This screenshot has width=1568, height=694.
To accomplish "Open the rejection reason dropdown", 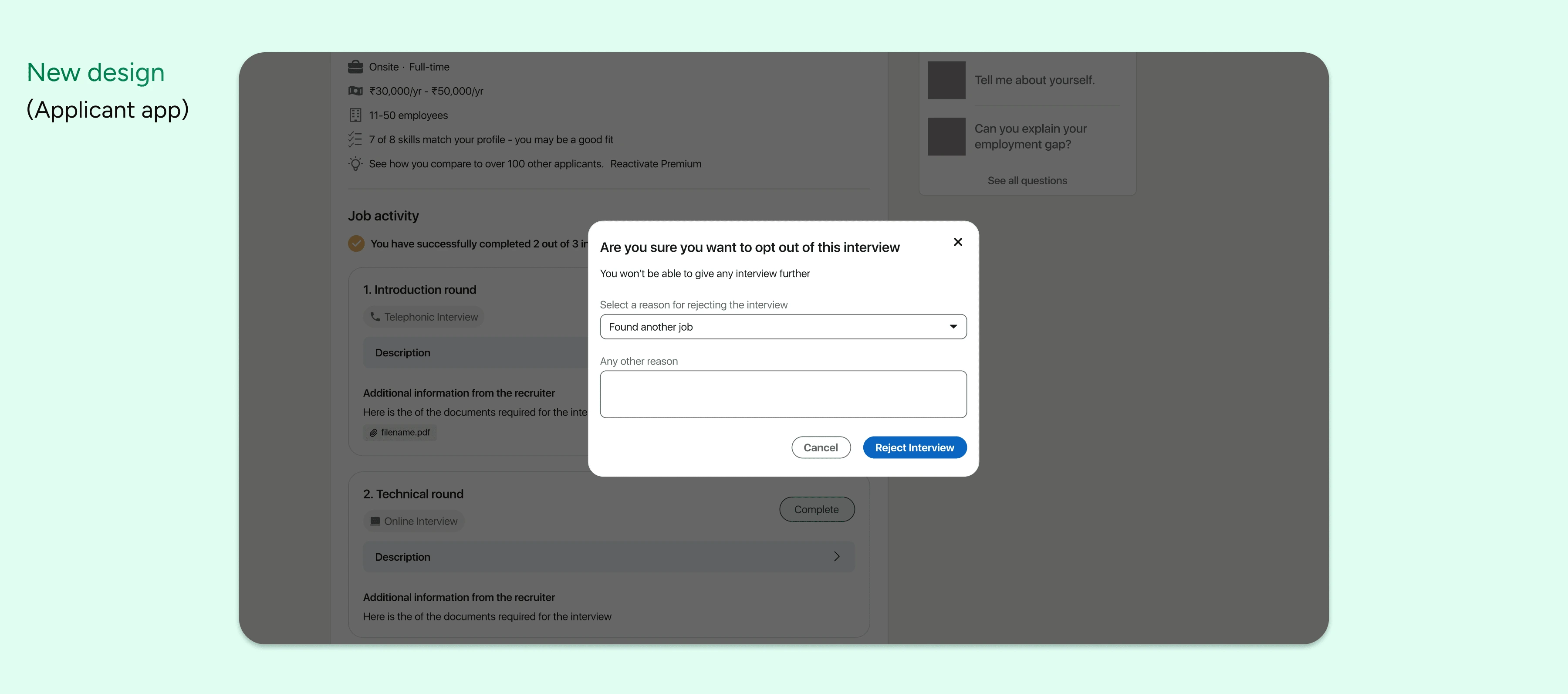I will pyautogui.click(x=783, y=326).
